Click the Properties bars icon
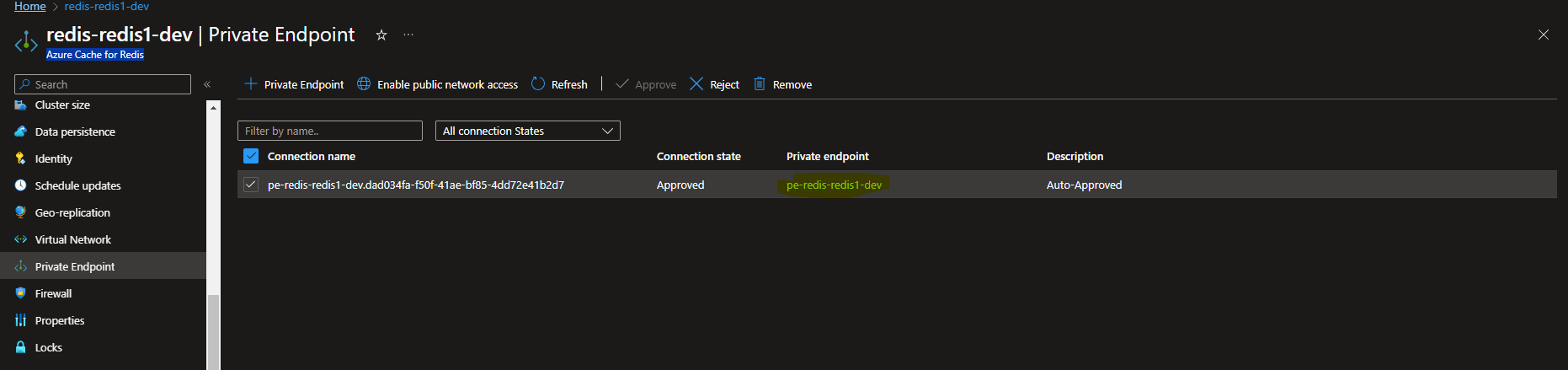The image size is (1568, 370). coord(21,320)
